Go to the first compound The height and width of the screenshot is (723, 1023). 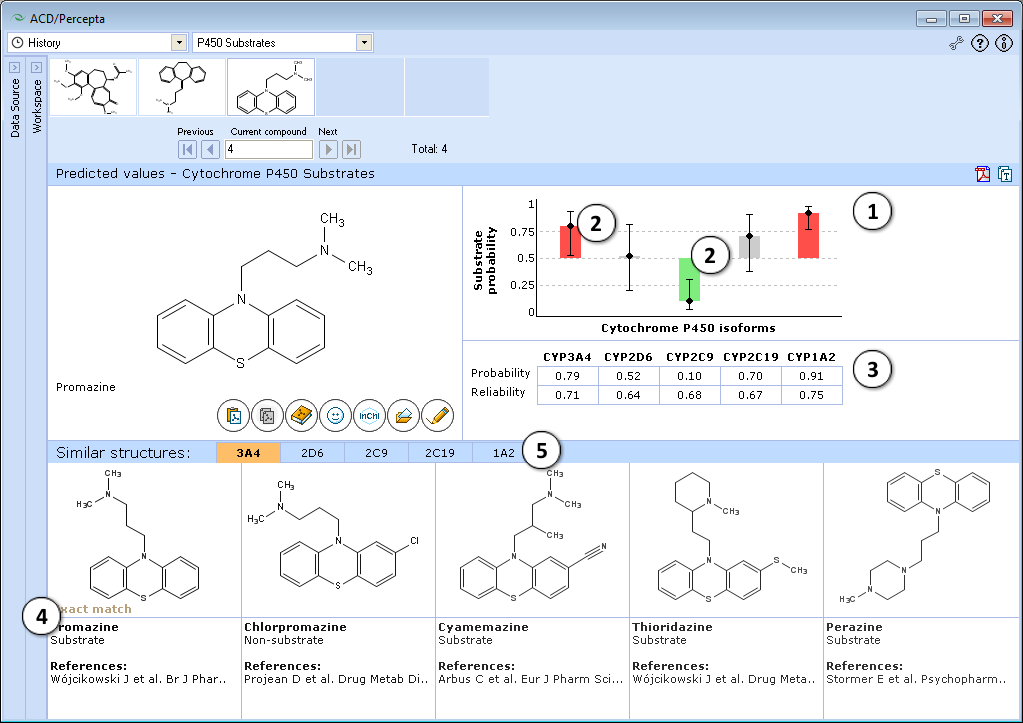tap(187, 149)
